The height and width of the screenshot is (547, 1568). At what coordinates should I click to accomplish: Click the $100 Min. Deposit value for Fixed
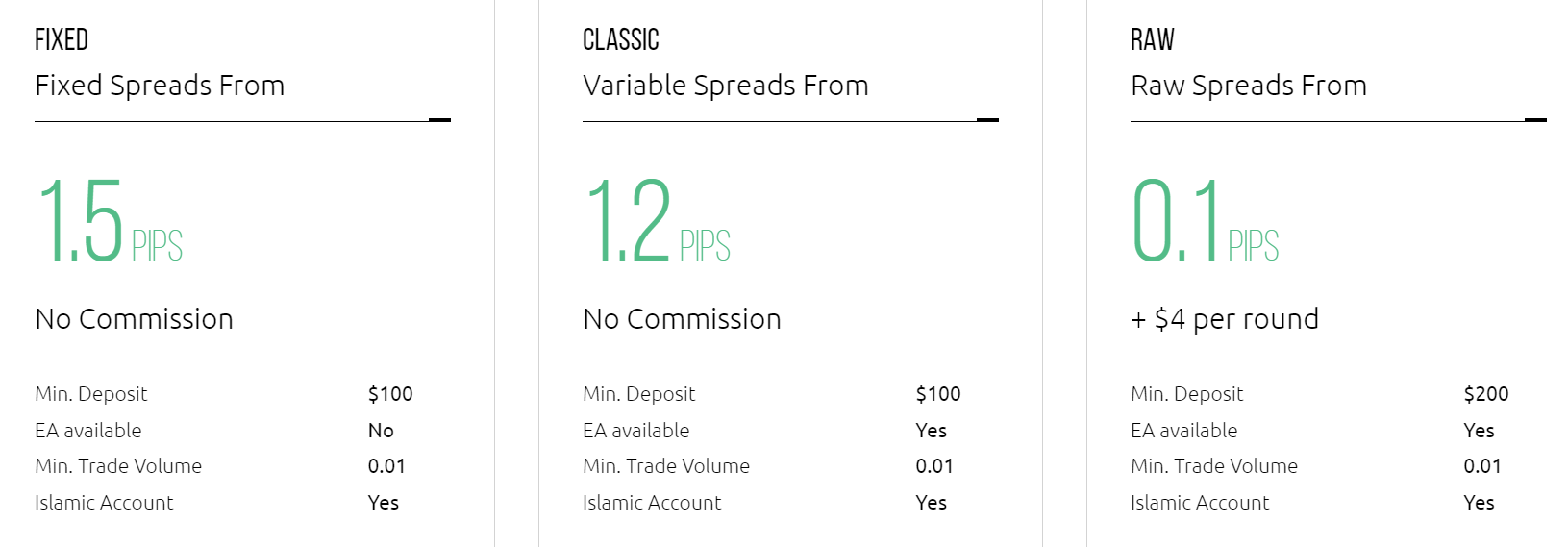390,394
